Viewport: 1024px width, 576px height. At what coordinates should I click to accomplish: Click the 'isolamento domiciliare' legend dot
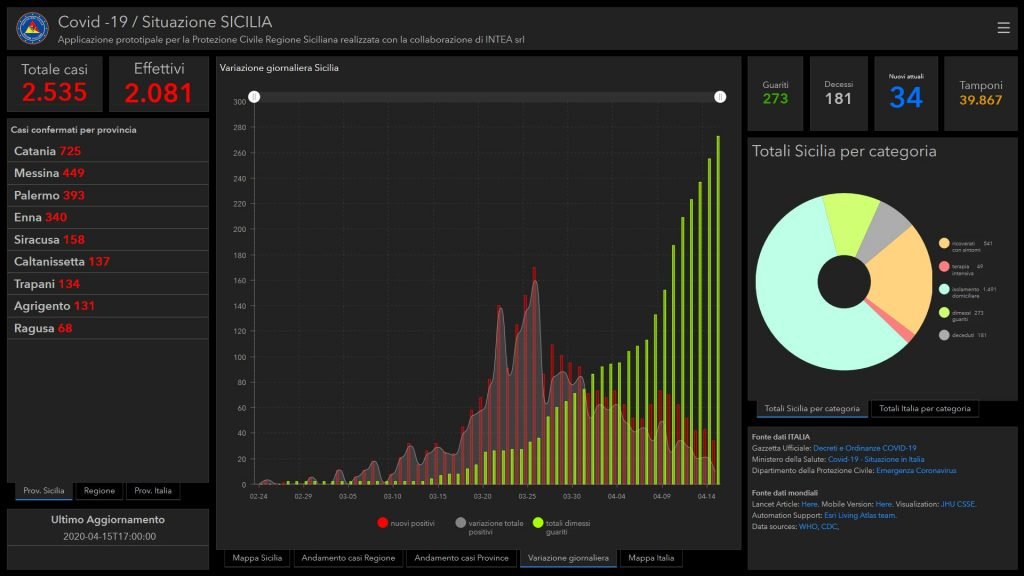point(944,289)
